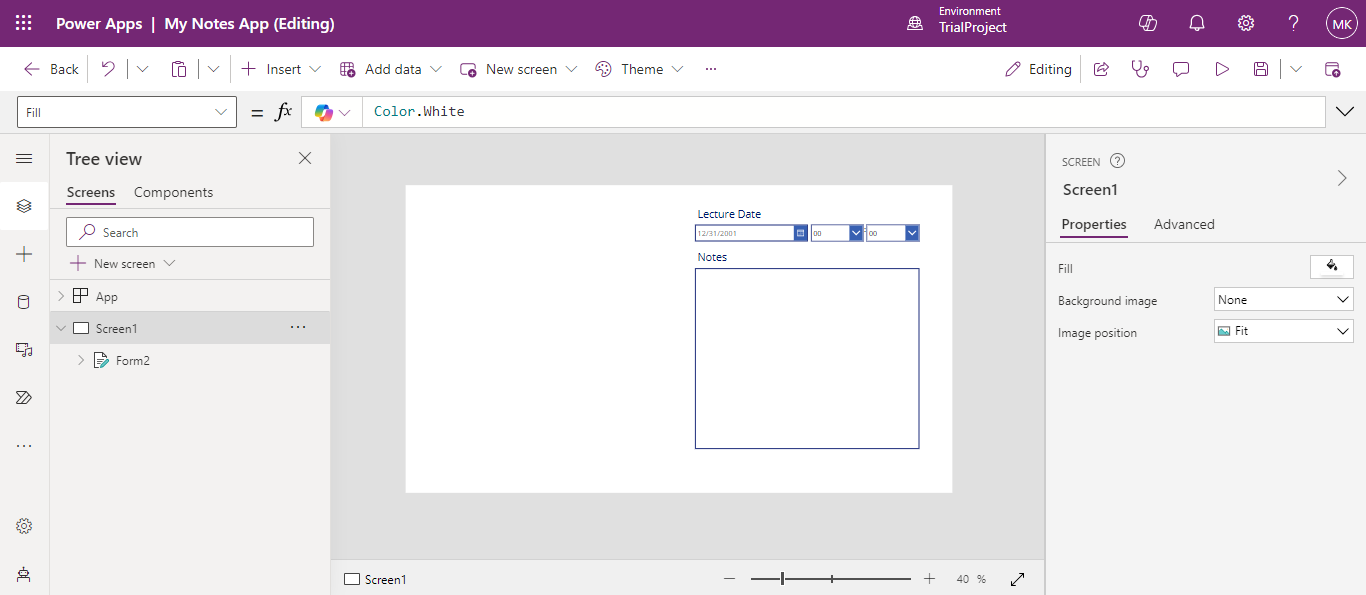Open the Settings gear in top bar
Viewport: 1366px width, 595px height.
1246,24
